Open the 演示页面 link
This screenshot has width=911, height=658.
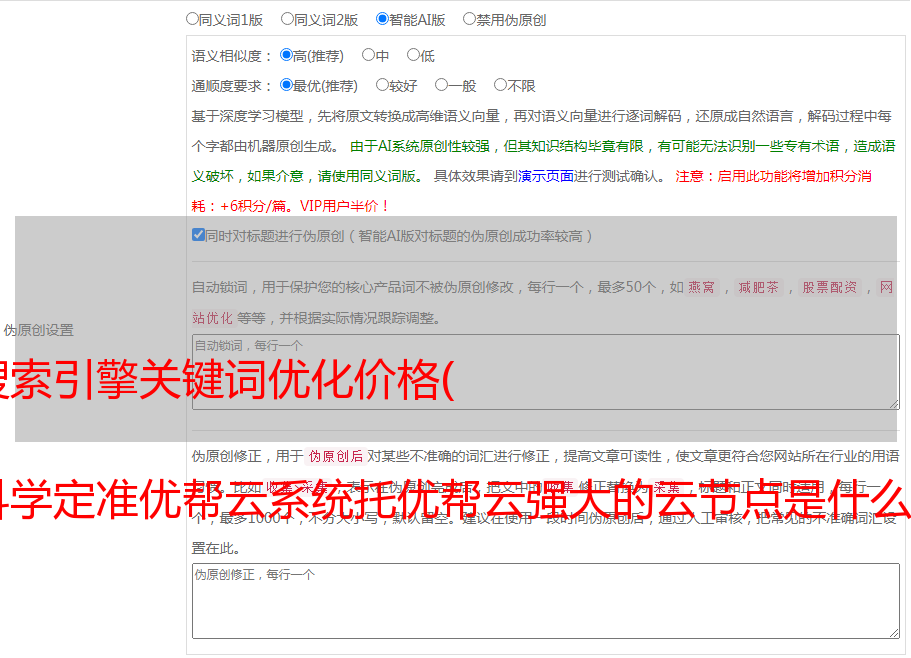tap(545, 176)
